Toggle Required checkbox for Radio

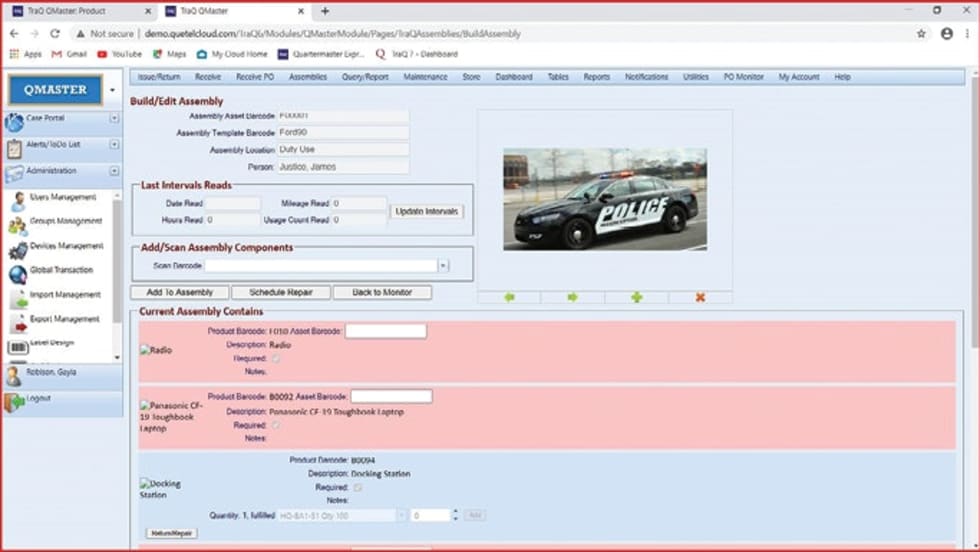point(276,358)
